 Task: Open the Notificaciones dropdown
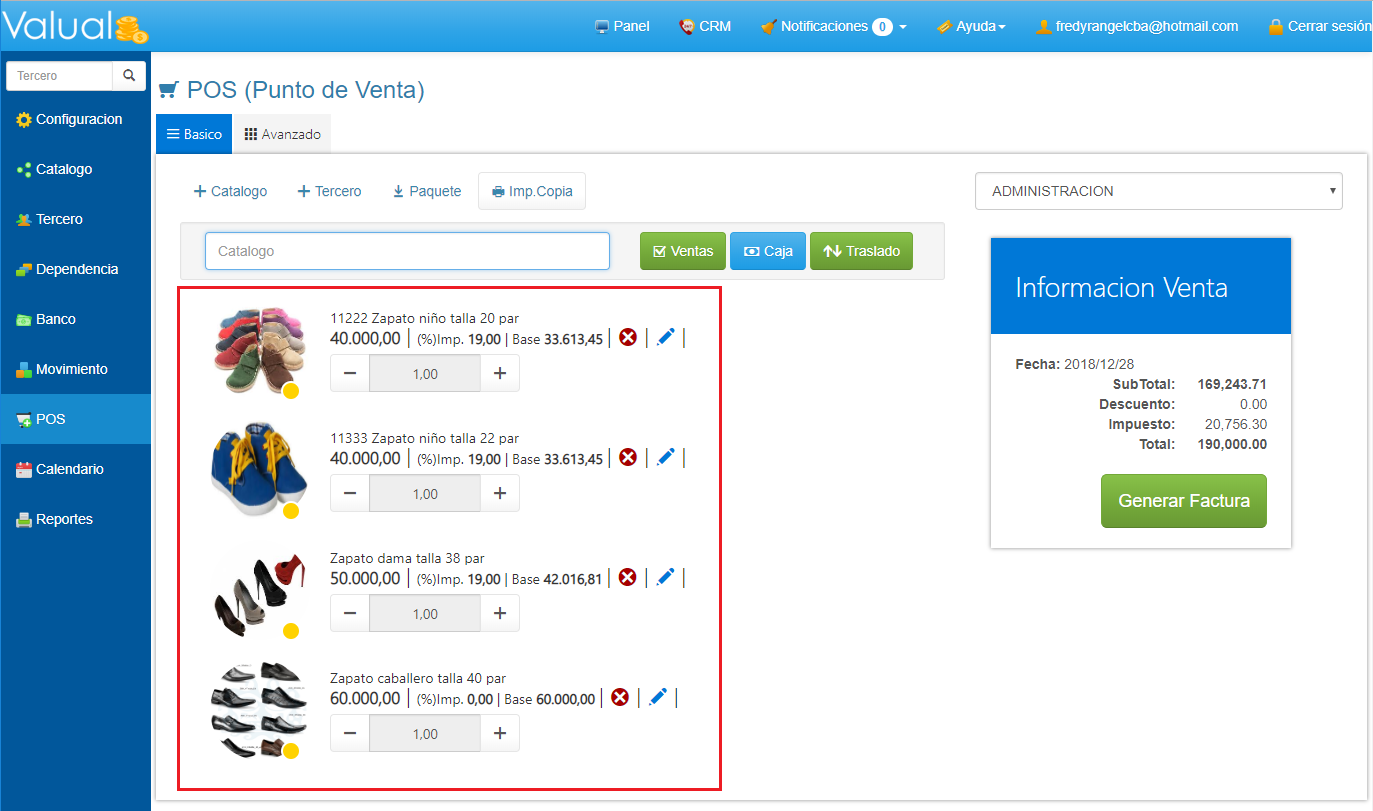[x=834, y=26]
